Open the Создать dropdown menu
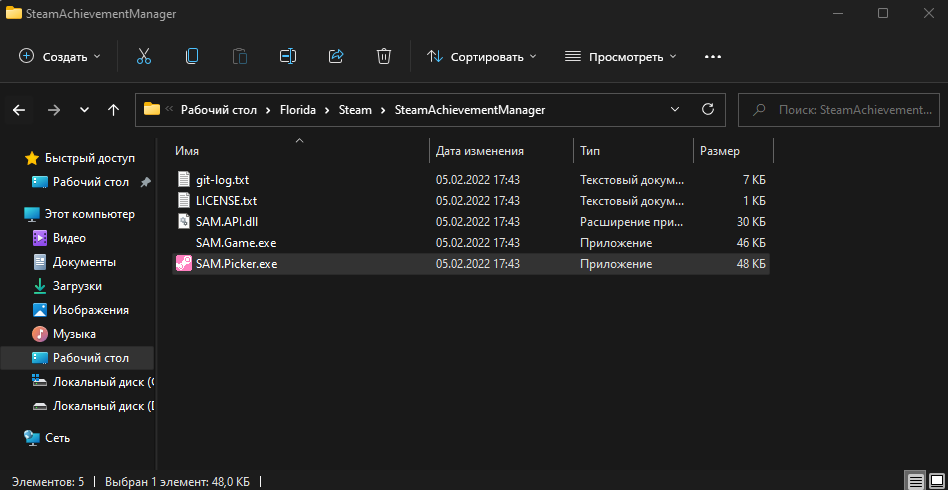 [60, 57]
